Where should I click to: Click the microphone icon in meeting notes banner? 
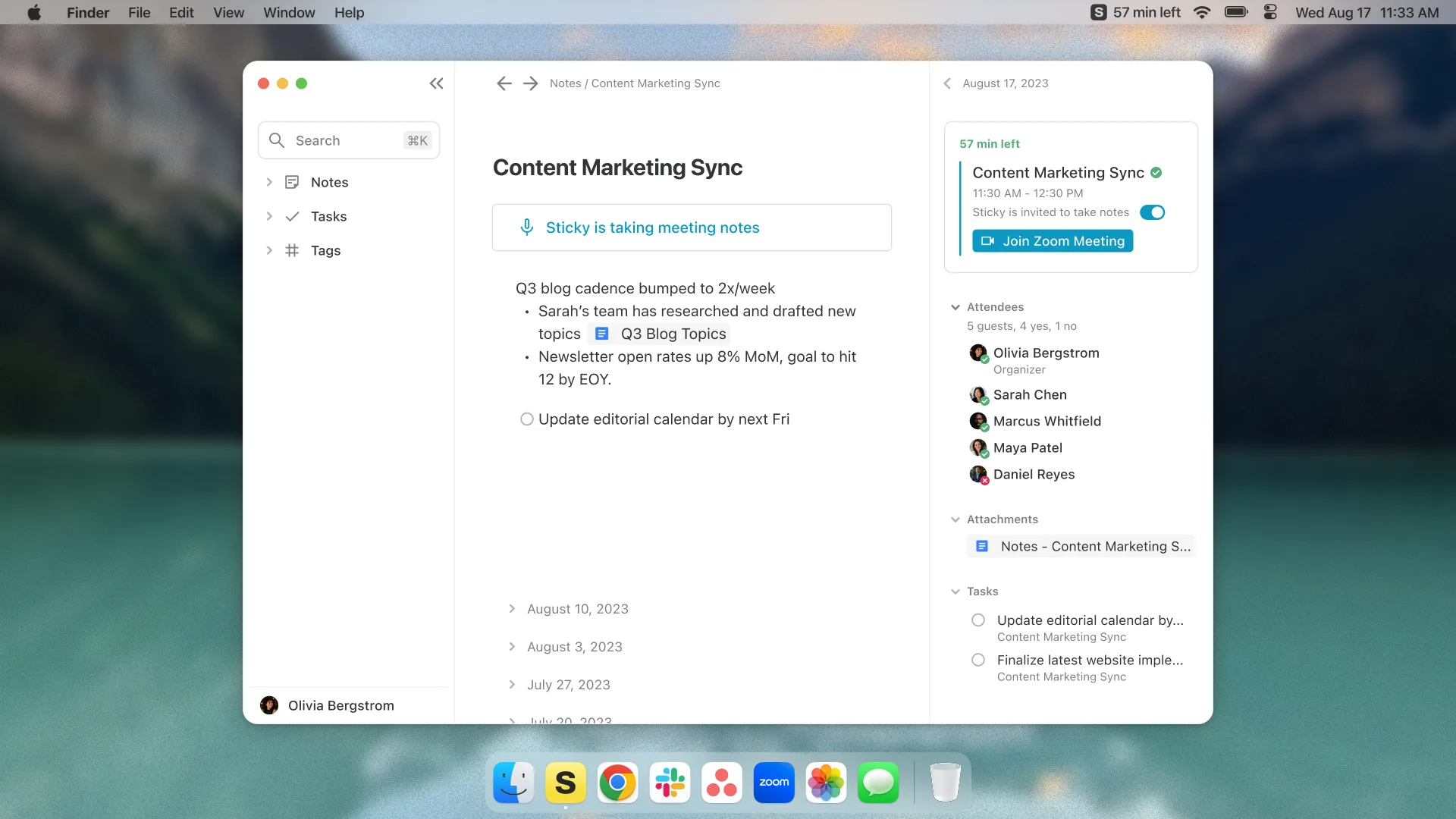[527, 227]
